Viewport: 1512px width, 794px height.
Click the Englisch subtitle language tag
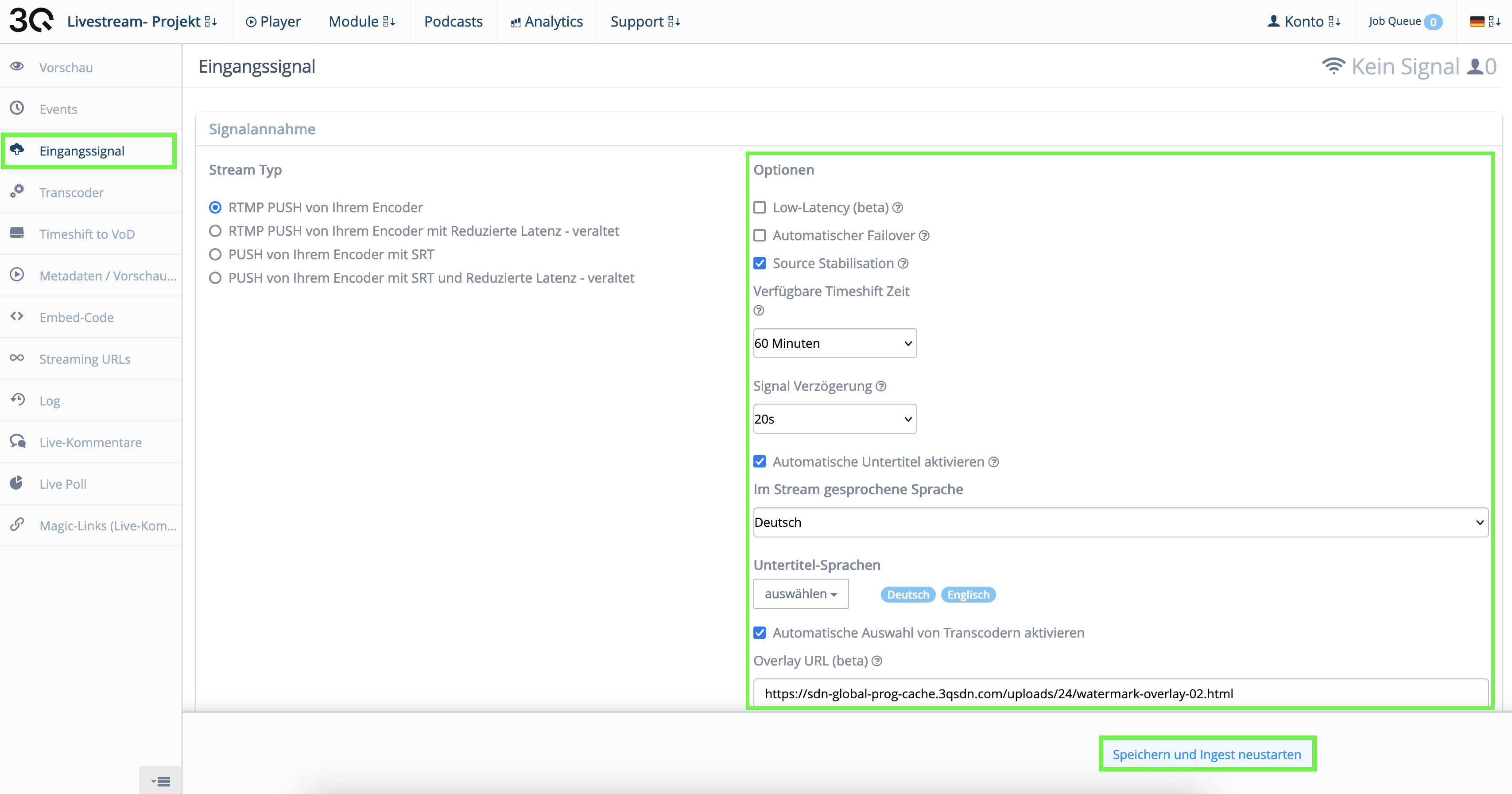[968, 594]
